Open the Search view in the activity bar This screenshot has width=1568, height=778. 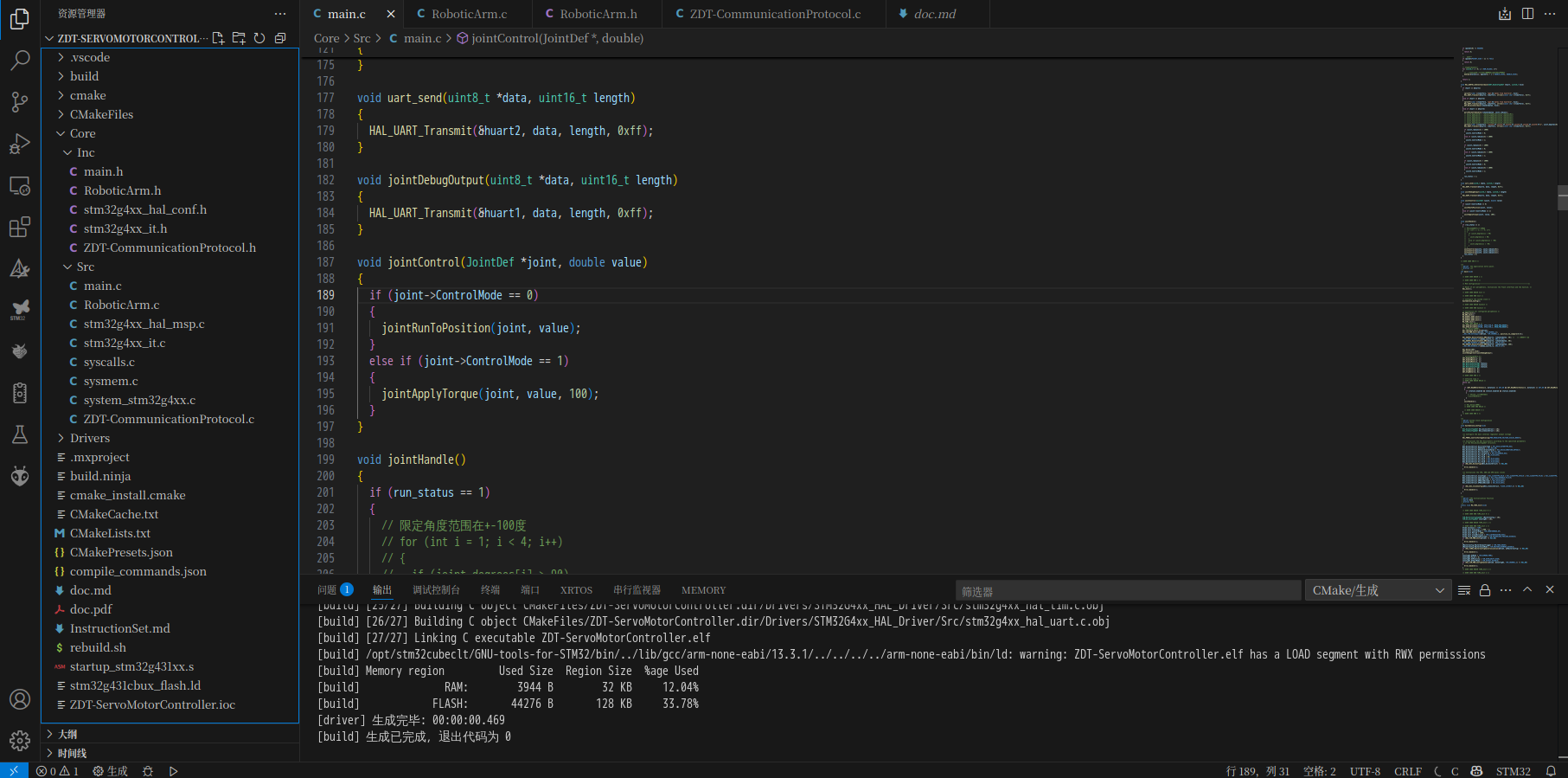(x=20, y=61)
